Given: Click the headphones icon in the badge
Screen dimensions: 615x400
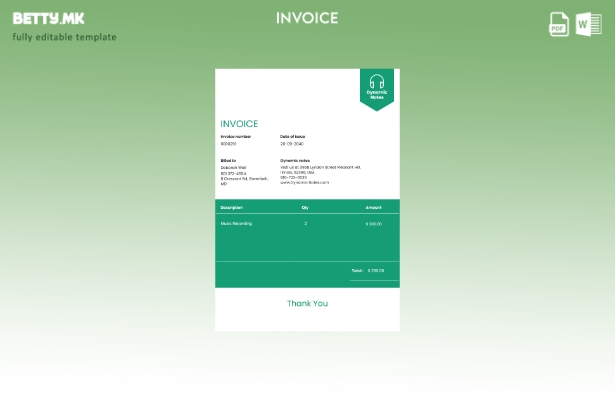Looking at the screenshot, I should (x=377, y=82).
